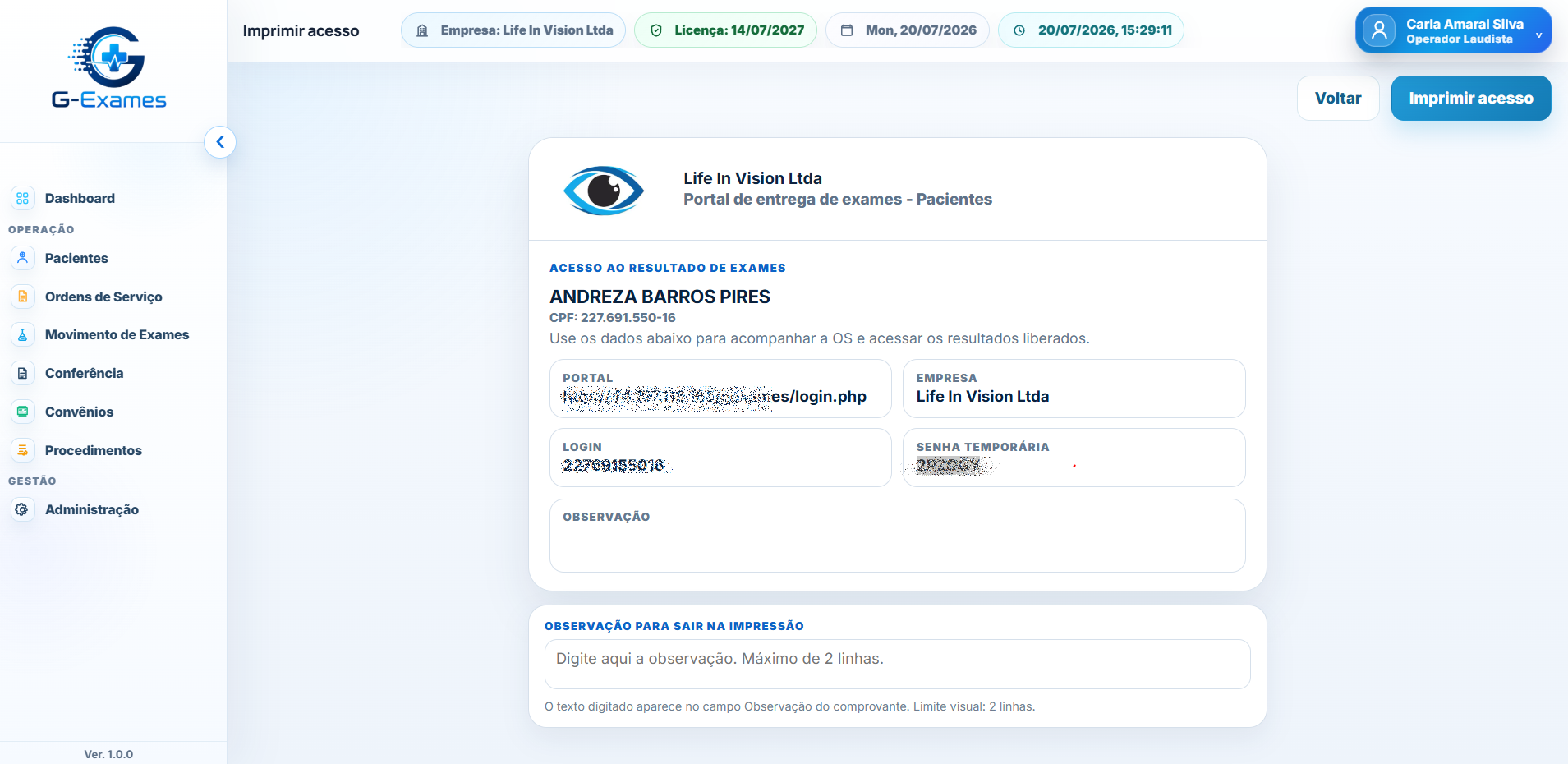The width and height of the screenshot is (1568, 764).
Task: Click the calendar icon beside Mon, 20/07/2026
Action: coord(847,30)
